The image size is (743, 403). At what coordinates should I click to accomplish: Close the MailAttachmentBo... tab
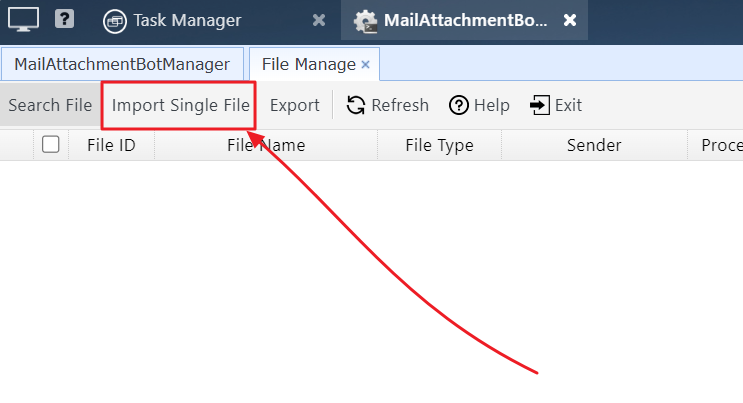[570, 20]
